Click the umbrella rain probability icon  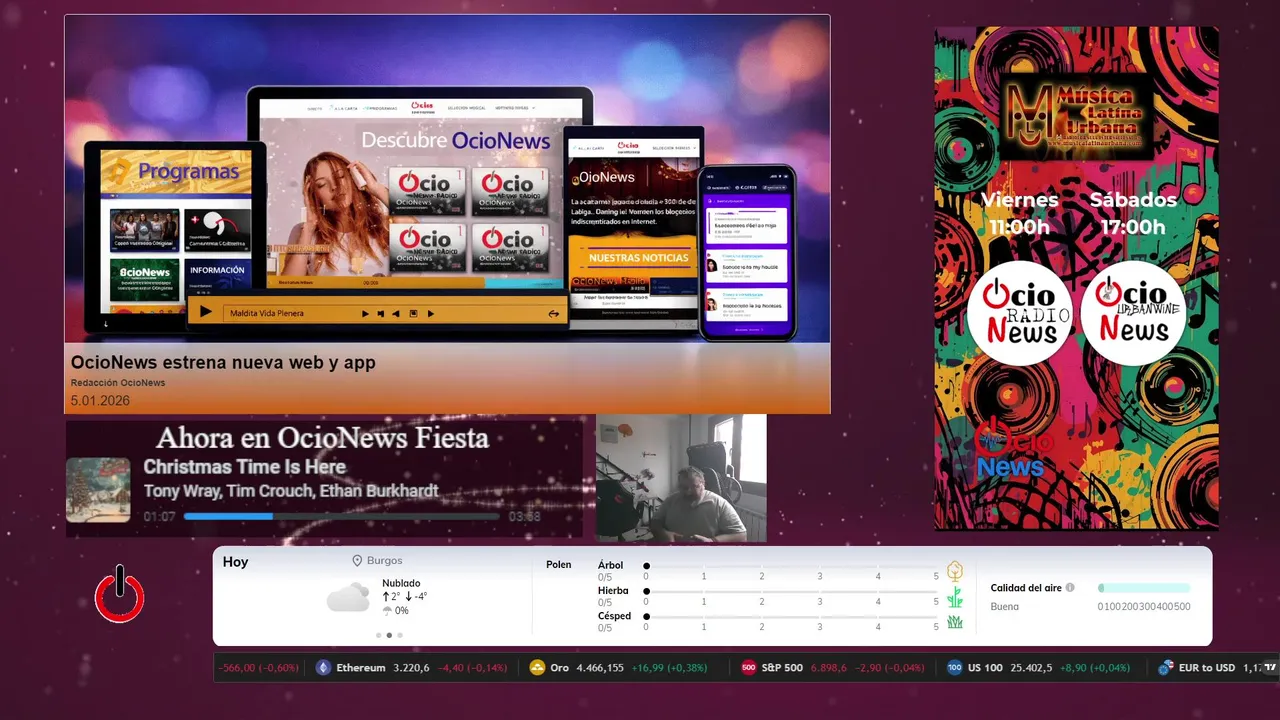pos(387,610)
